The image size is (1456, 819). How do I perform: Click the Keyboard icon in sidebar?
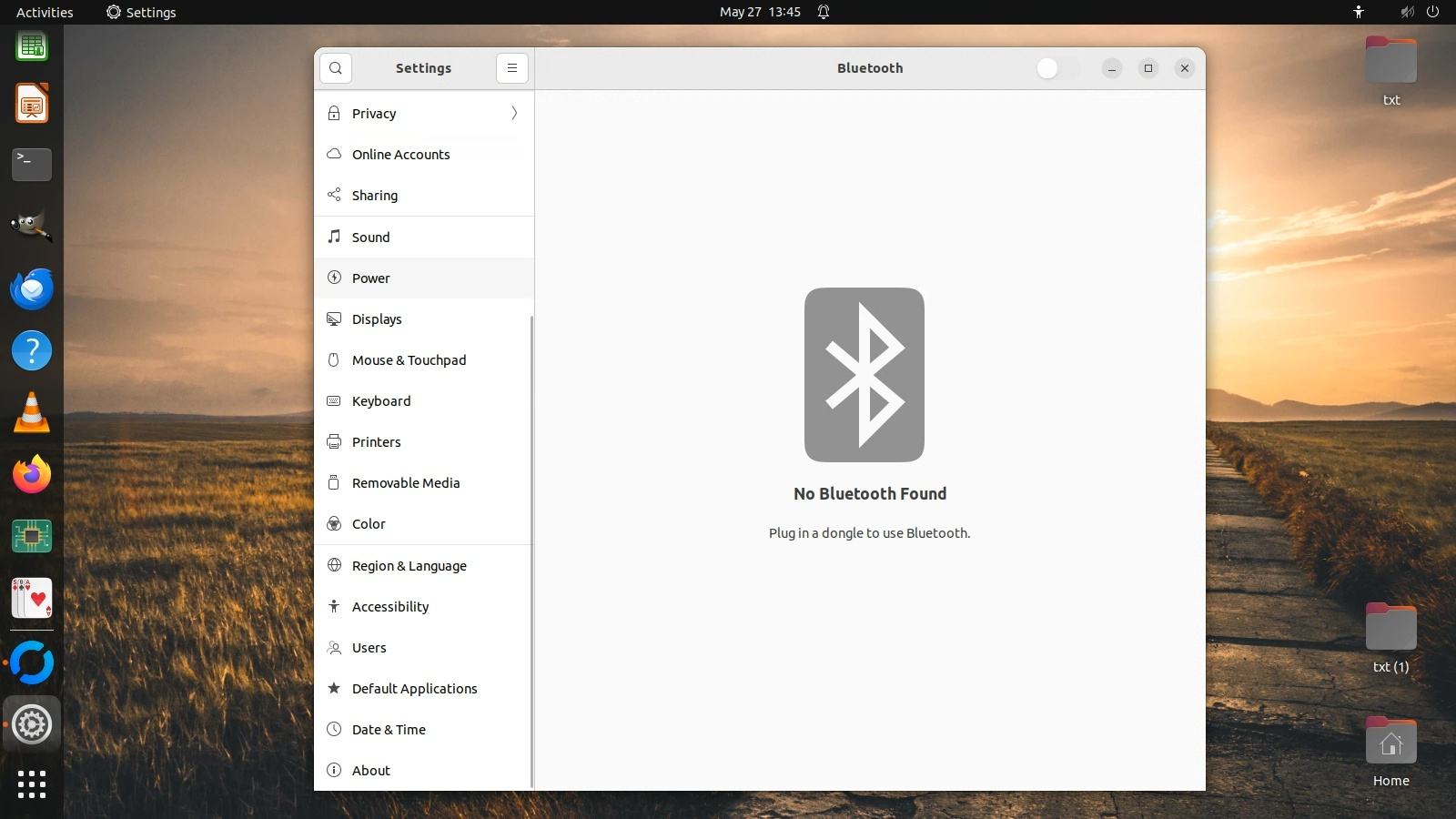point(334,400)
